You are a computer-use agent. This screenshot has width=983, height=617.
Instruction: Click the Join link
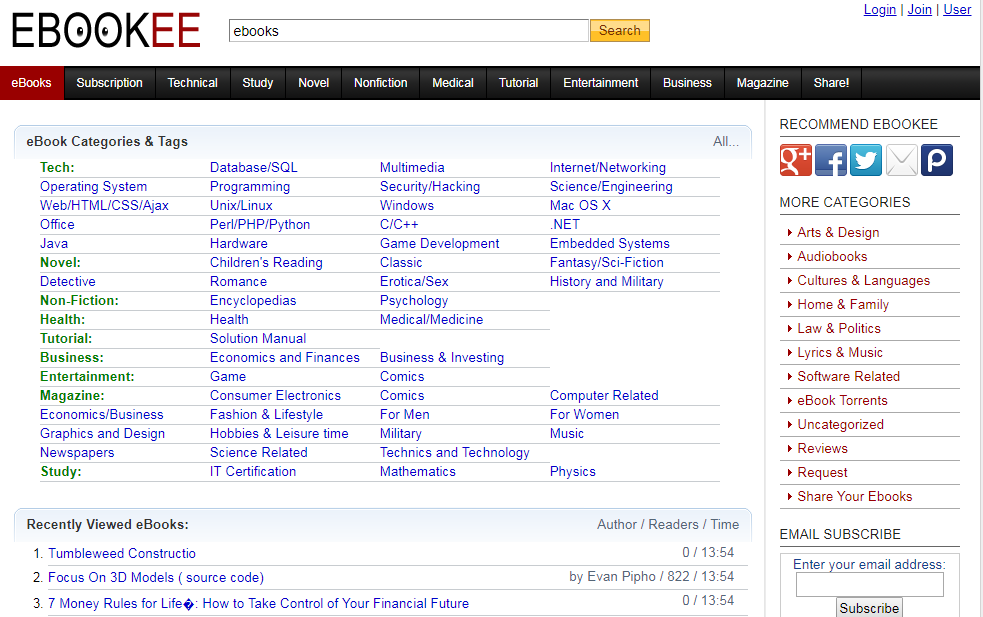920,9
